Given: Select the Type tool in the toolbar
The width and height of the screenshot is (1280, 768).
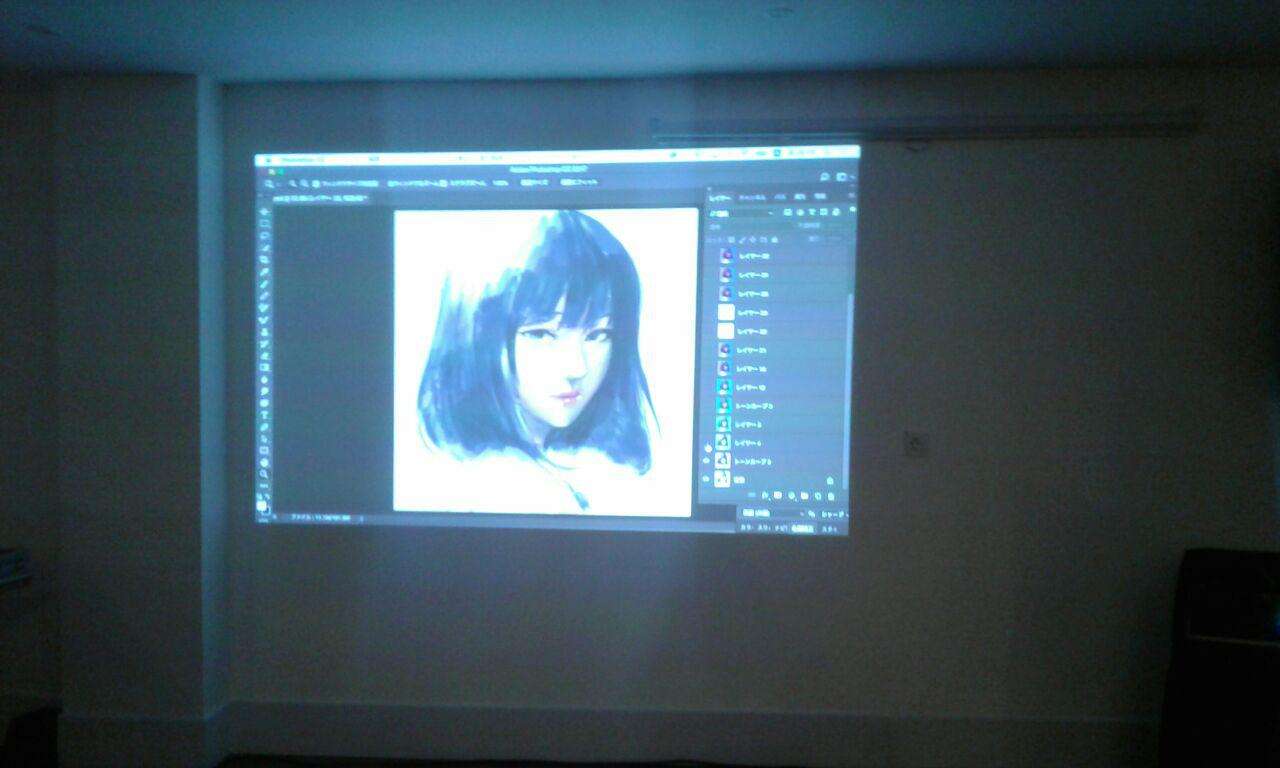Looking at the screenshot, I should 264,414.
